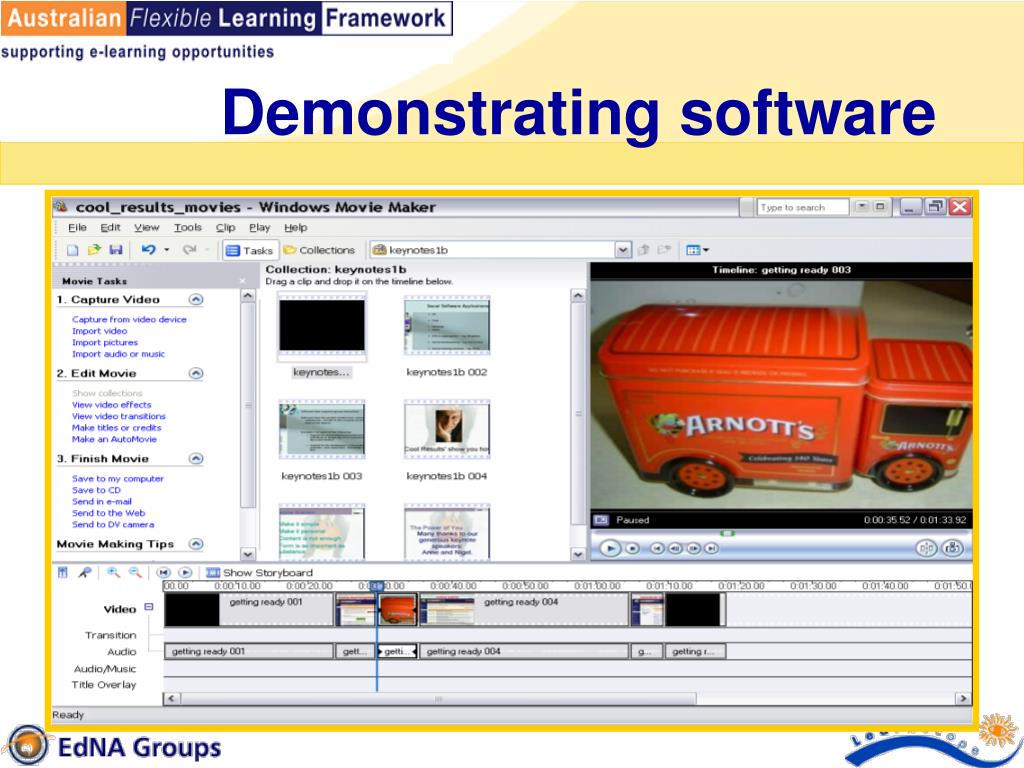
Task: Open View video effects
Action: 112,405
